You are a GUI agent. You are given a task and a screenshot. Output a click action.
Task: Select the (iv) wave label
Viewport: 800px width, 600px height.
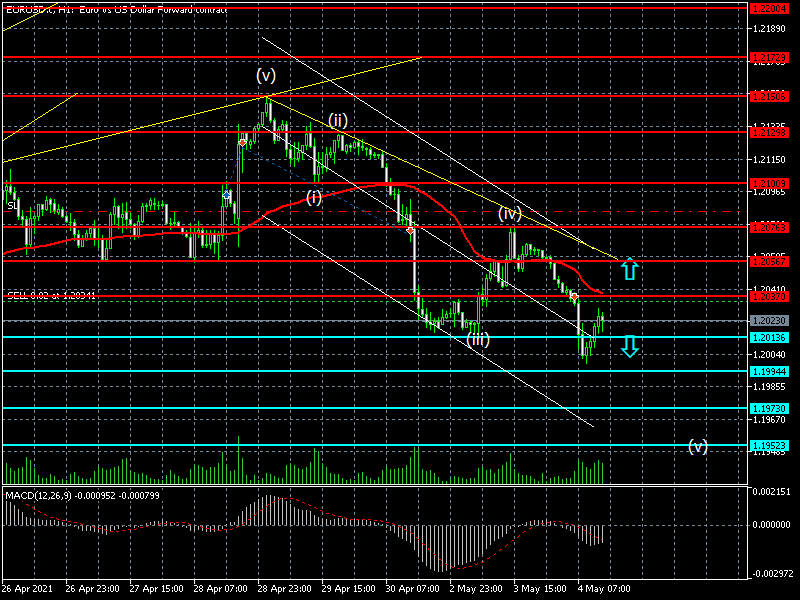pyautogui.click(x=510, y=213)
